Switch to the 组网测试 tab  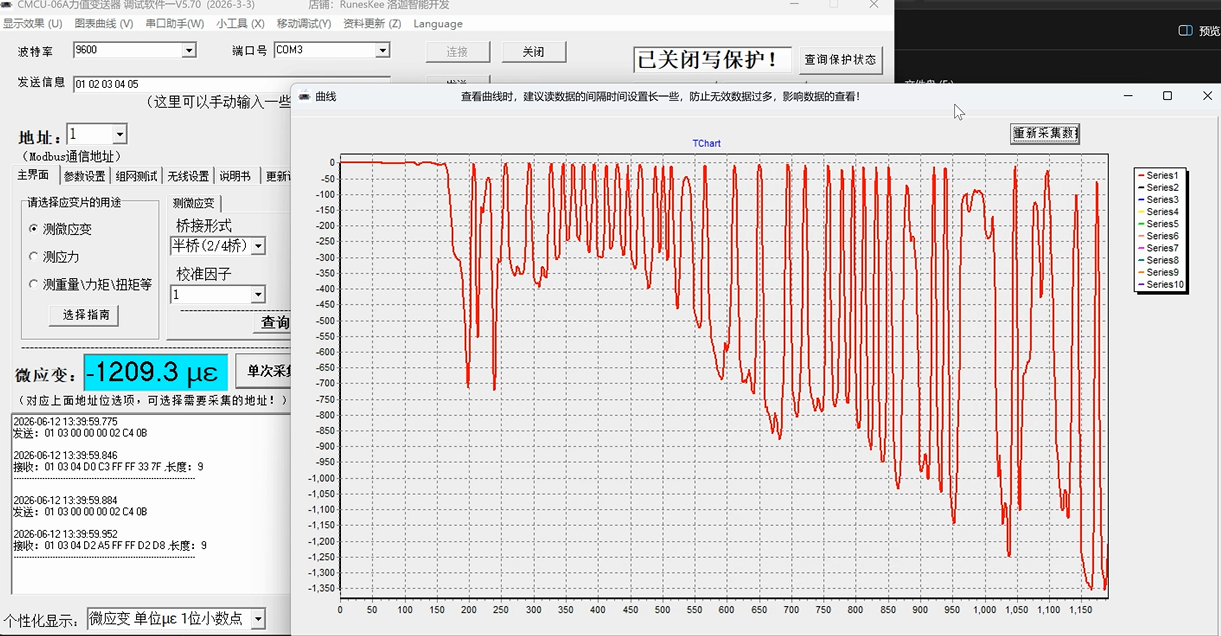point(136,176)
